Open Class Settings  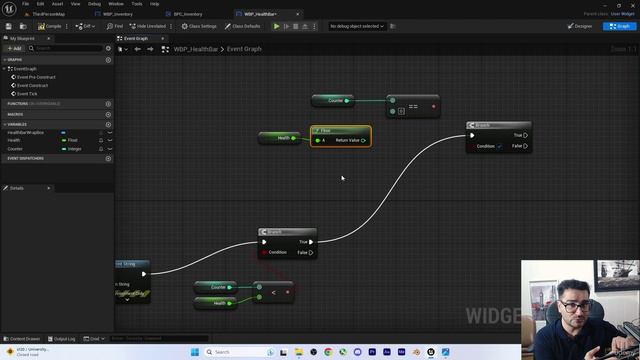[199, 26]
